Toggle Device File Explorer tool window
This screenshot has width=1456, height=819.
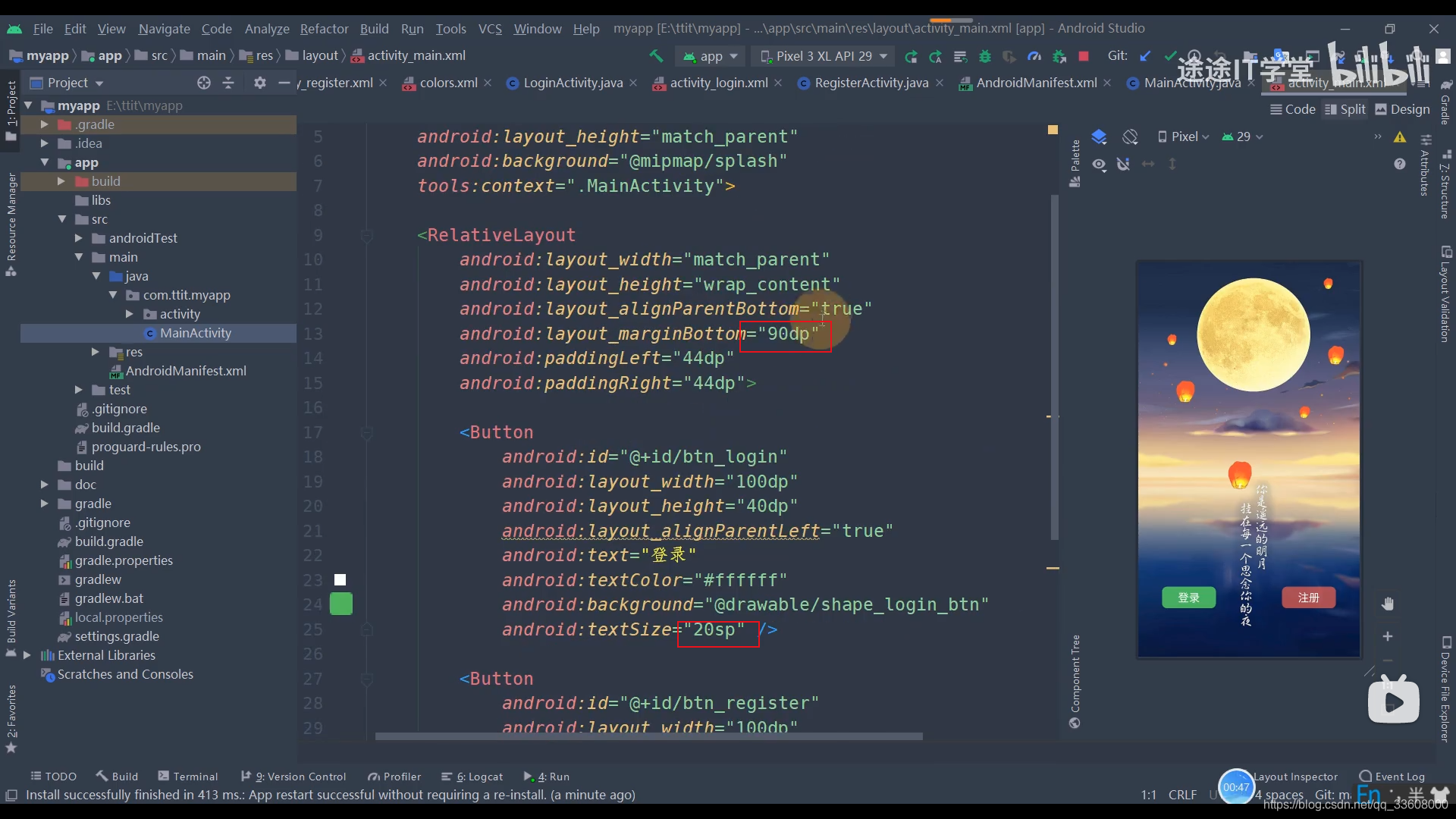(x=1445, y=689)
